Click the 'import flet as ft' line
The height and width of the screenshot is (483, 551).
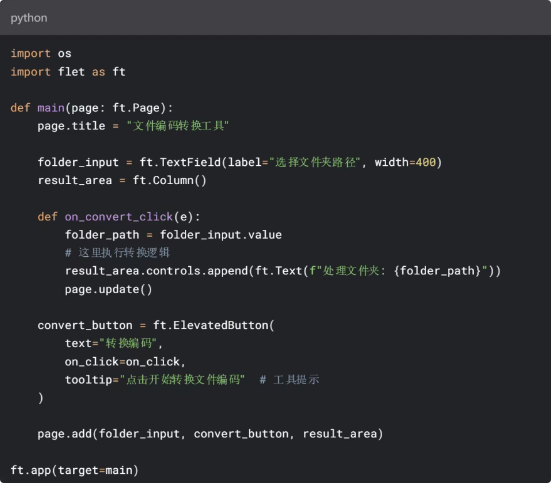pyautogui.click(x=68, y=72)
